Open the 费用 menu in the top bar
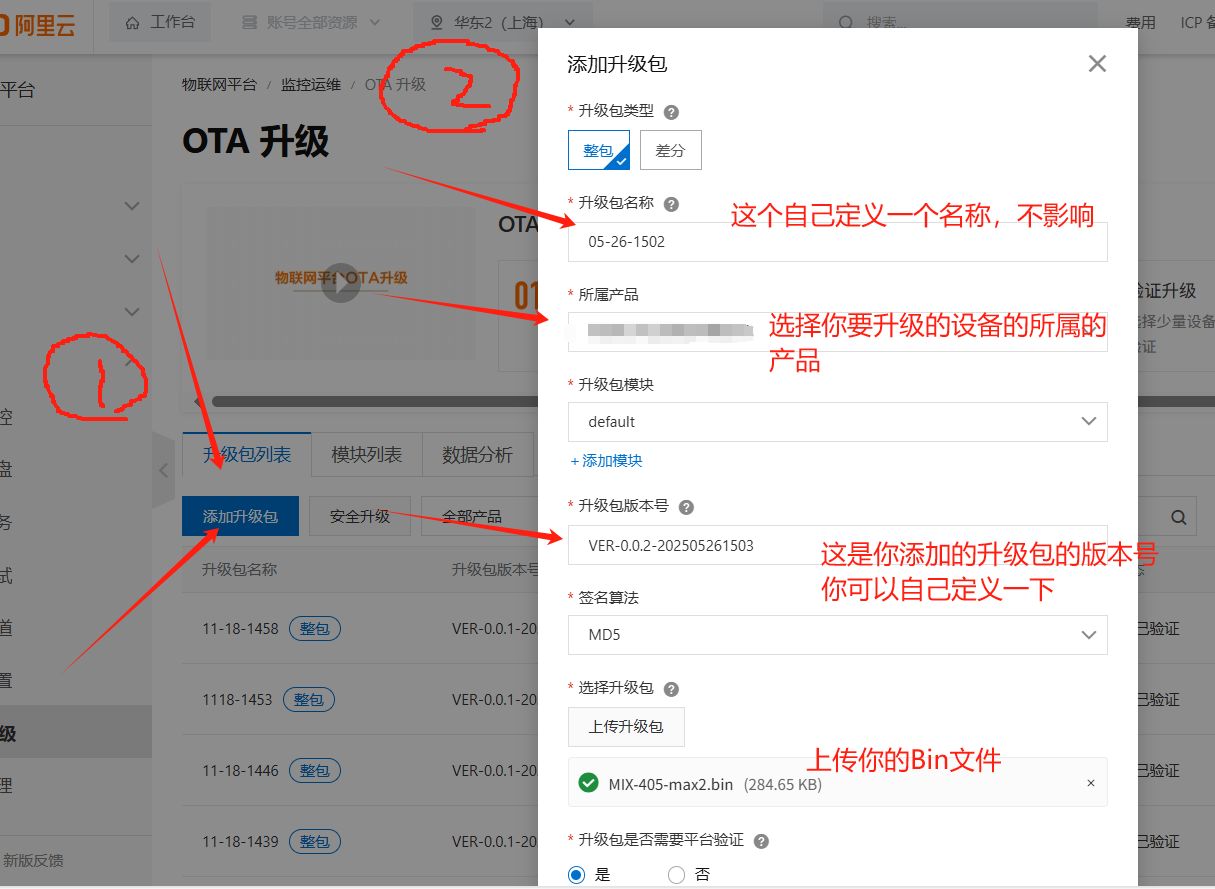Viewport: 1215px width, 889px height. 1140,22
